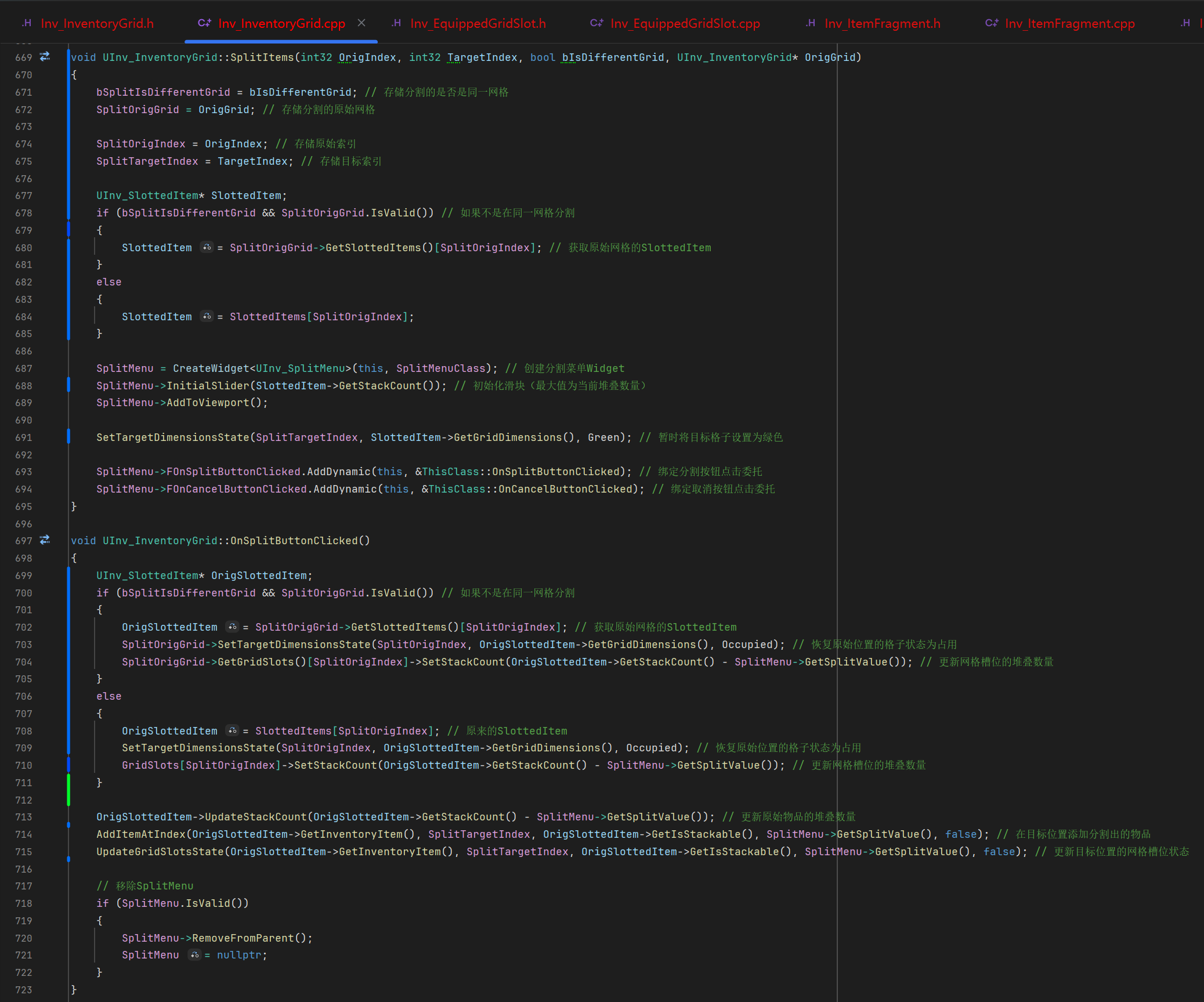
Task: Click the C++ file icon on Inv_ItemFragment.cpp tab
Action: [x=992, y=23]
